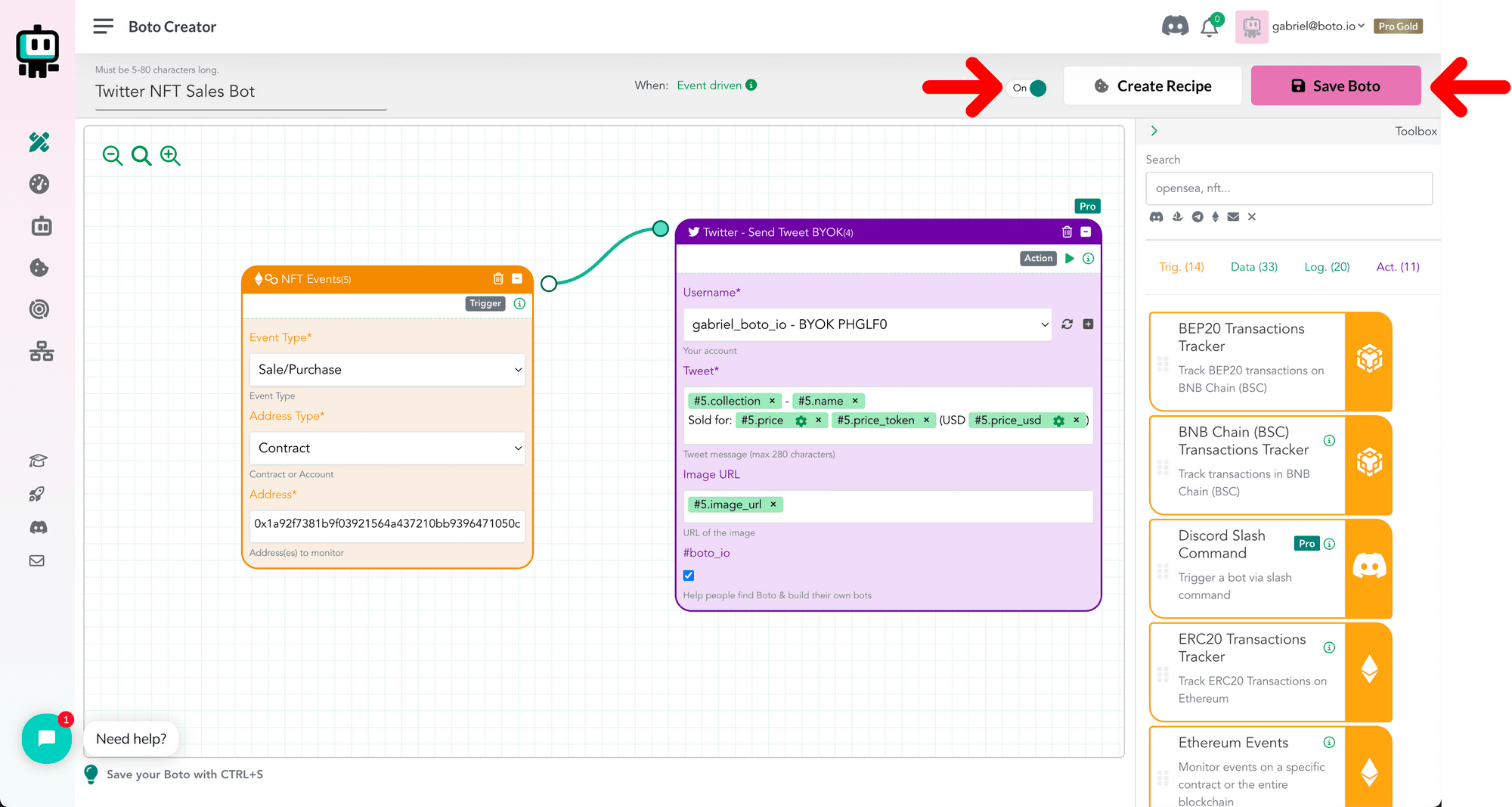Select the ERC20 Transactions Tracker card
The height and width of the screenshot is (807, 1512).
coord(1270,672)
